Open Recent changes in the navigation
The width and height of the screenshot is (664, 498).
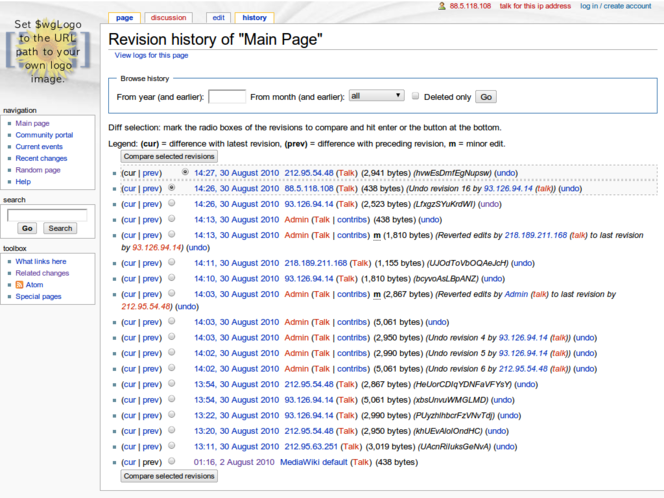coord(41,158)
